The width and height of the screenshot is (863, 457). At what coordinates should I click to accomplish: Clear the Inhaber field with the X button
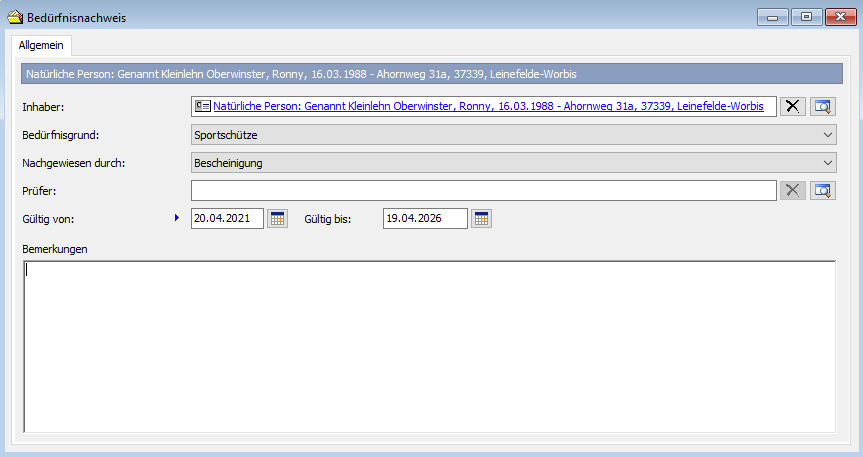coord(792,107)
